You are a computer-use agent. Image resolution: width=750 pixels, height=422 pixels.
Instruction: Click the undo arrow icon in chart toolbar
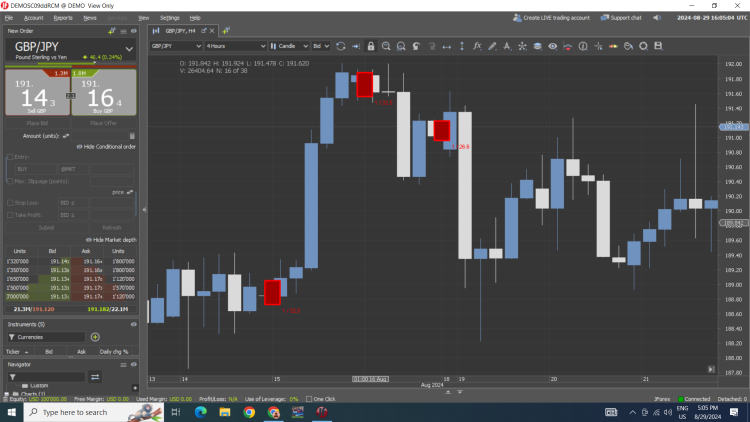[416, 46]
